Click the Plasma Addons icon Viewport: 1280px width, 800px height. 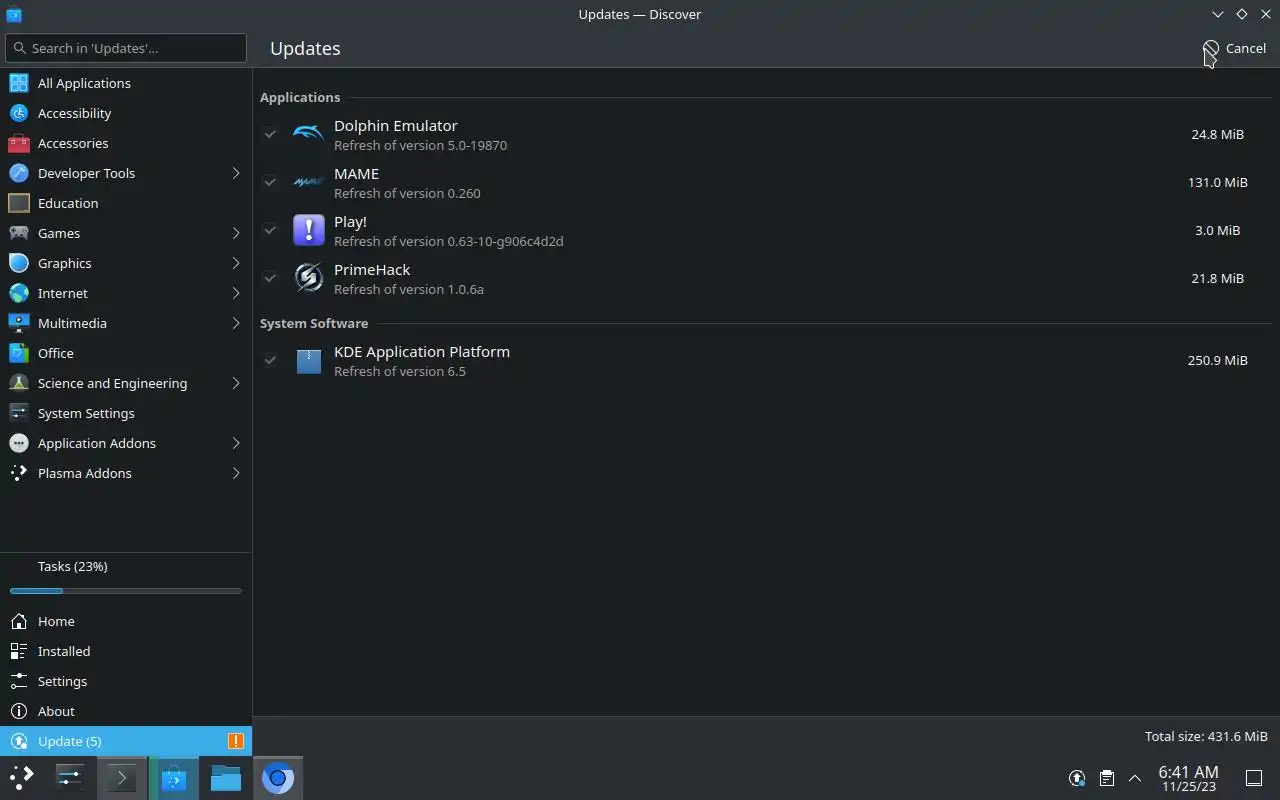click(18, 473)
